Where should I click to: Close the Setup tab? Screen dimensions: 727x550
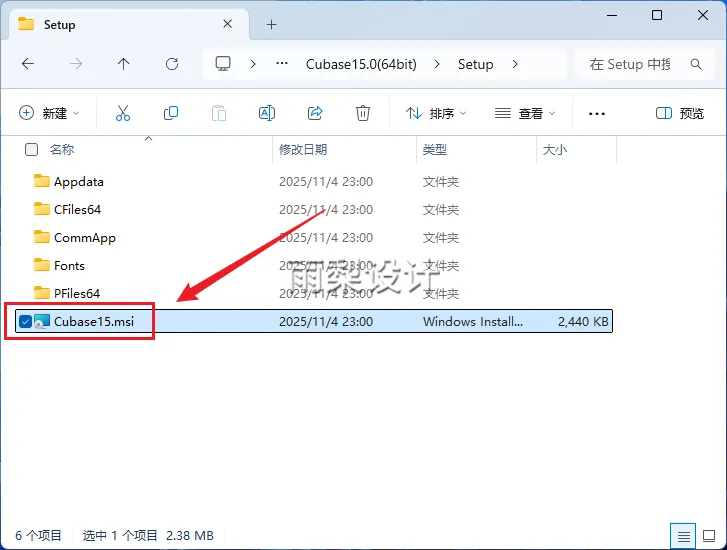click(227, 24)
